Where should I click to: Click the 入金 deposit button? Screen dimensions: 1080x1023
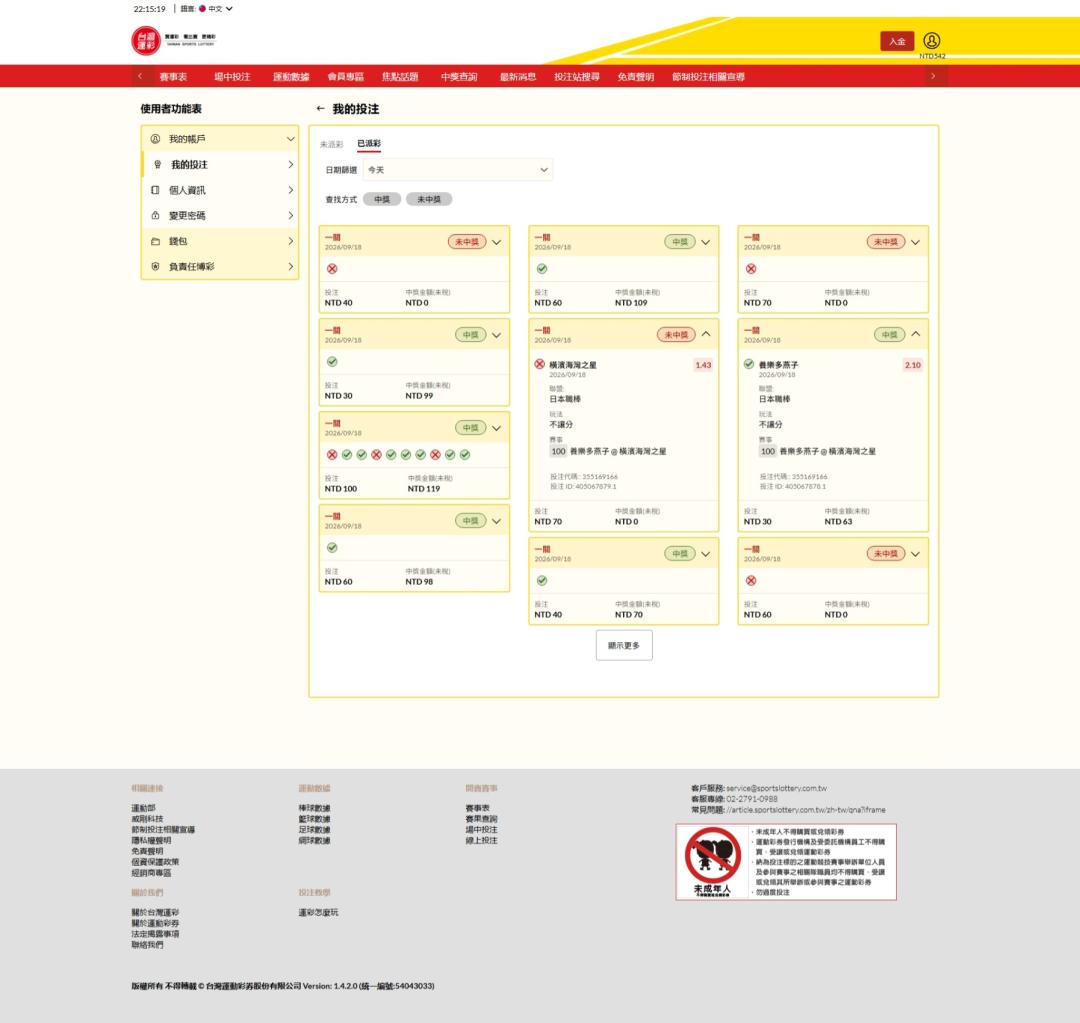(x=897, y=41)
